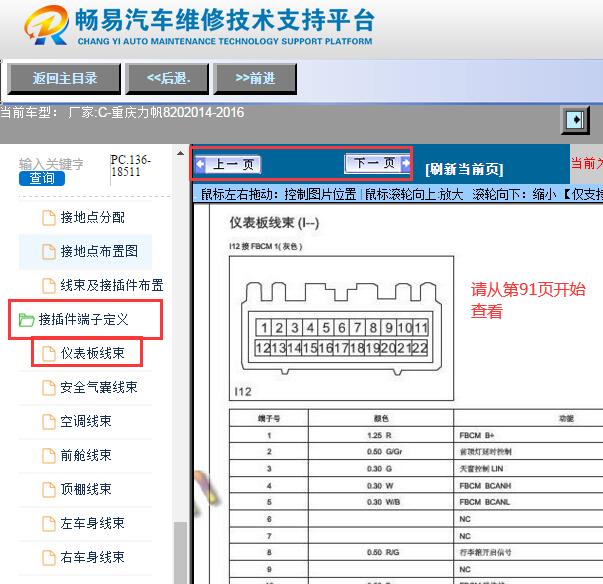Screen dimensions: 603x584
Task: Click the page icon beside 左车身线束
Action: tap(48, 523)
